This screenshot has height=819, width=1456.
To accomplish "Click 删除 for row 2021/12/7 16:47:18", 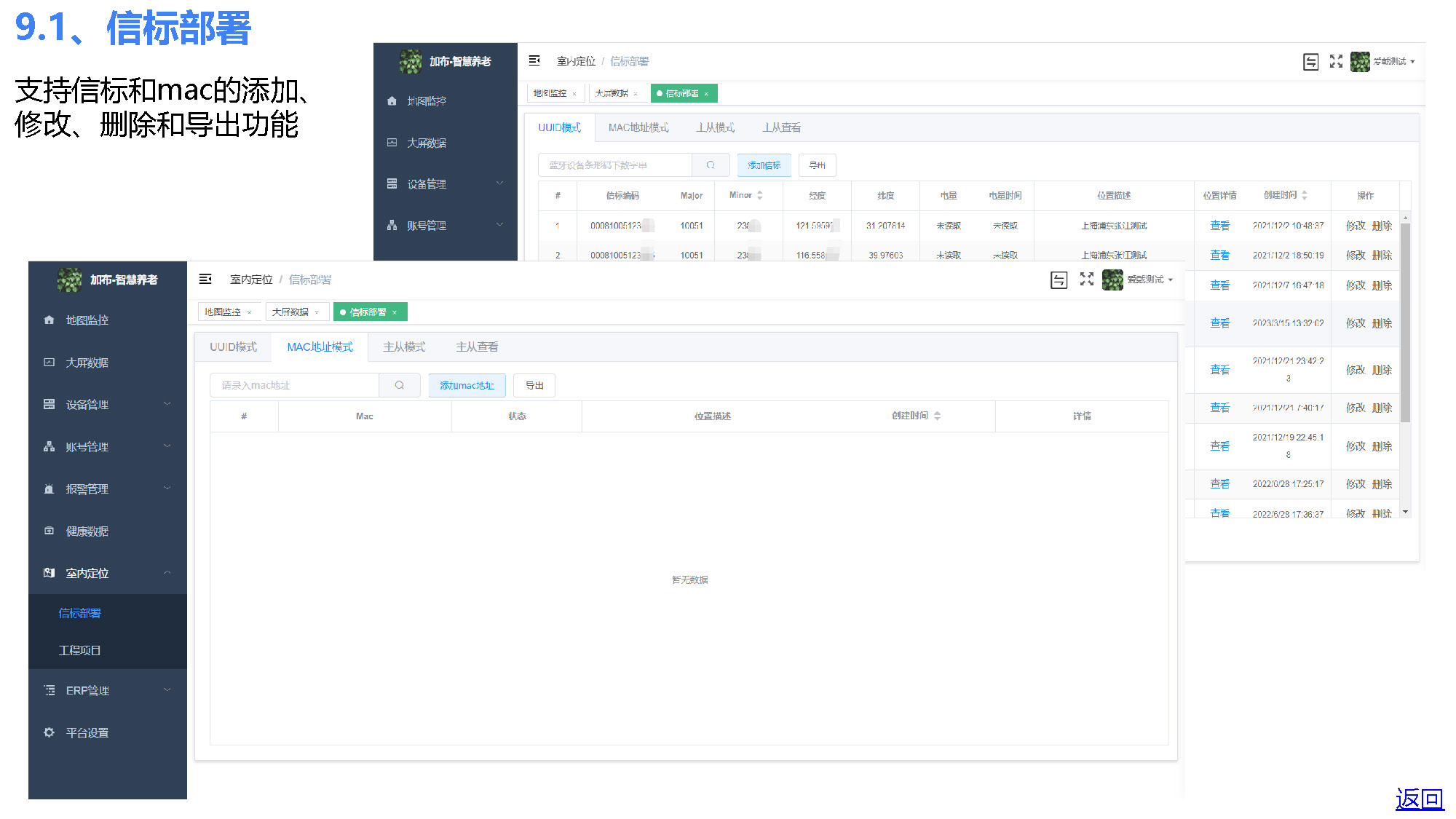I will click(1382, 285).
